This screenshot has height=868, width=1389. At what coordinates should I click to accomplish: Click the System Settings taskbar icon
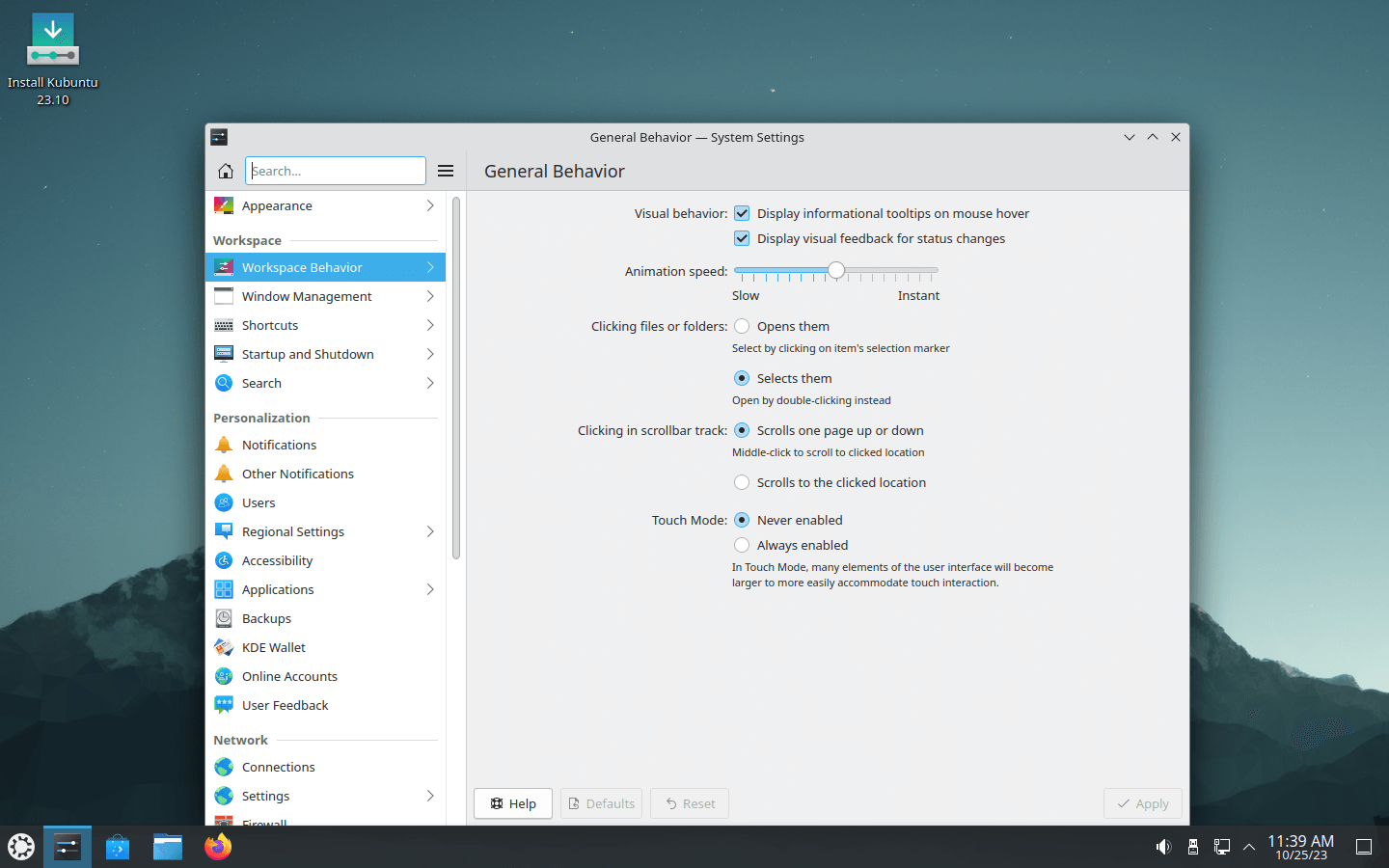pyautogui.click(x=68, y=847)
